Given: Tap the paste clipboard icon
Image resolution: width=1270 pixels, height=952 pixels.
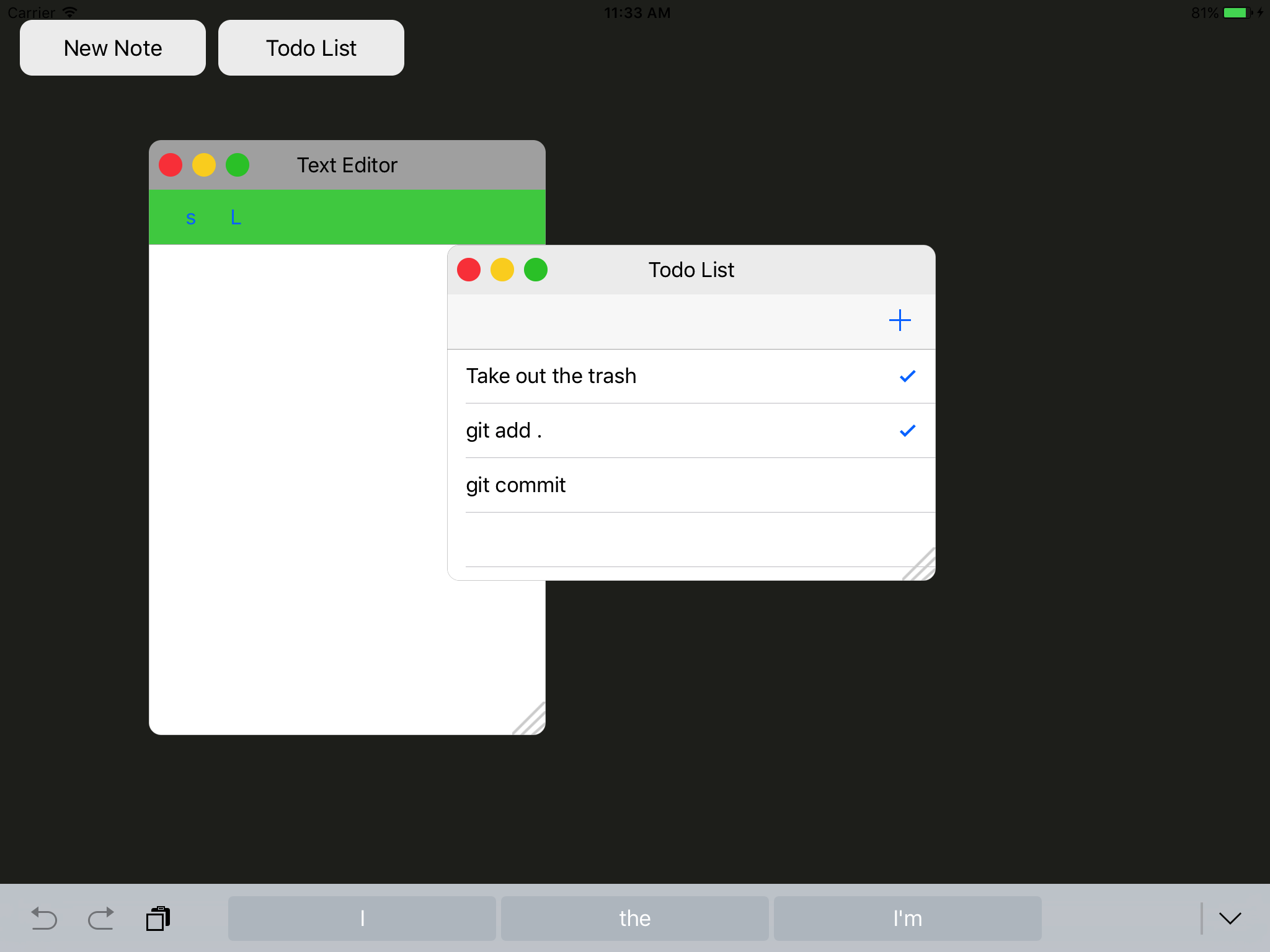Looking at the screenshot, I should point(158,918).
